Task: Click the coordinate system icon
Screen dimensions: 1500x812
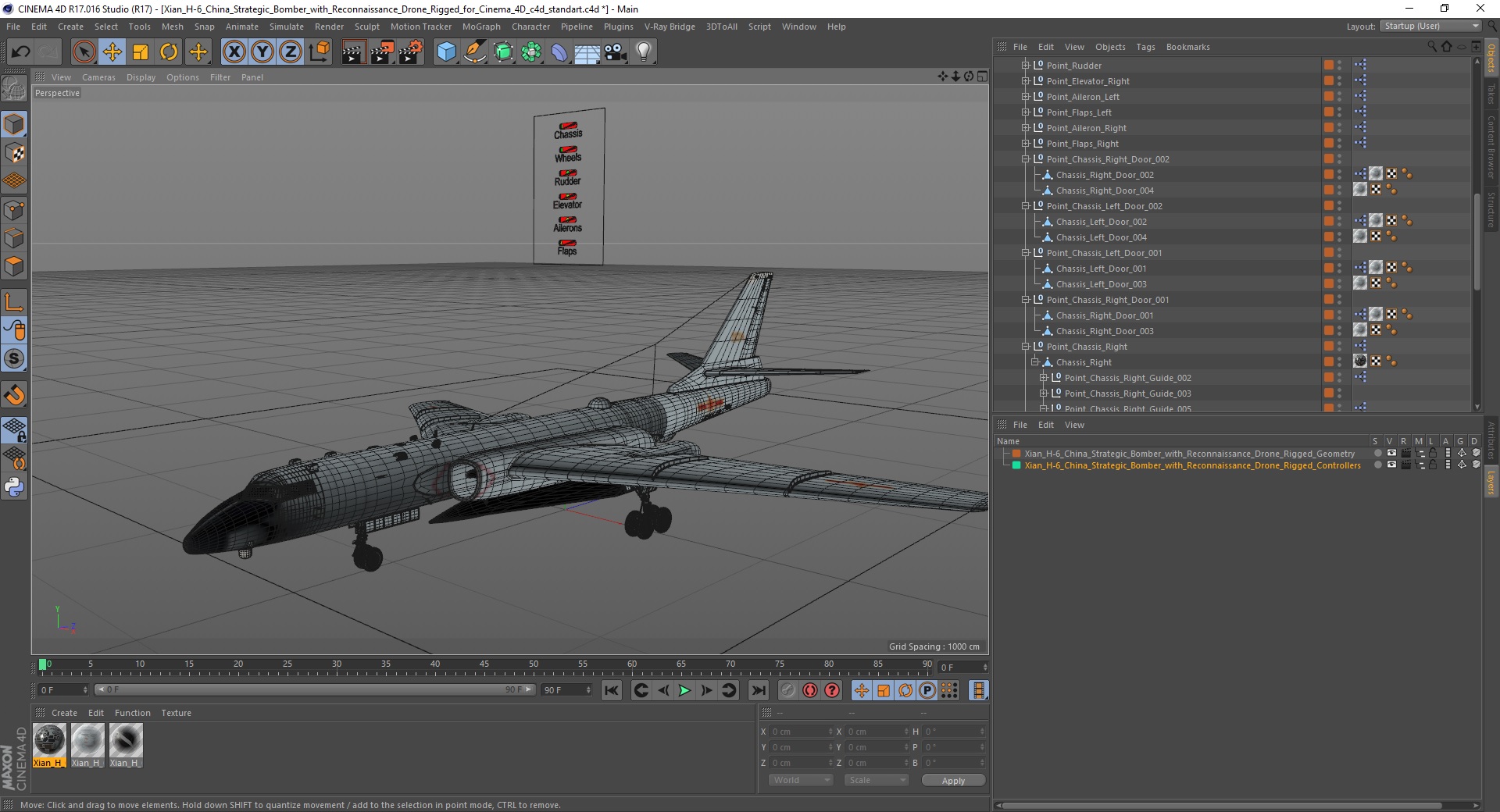Action: [319, 52]
